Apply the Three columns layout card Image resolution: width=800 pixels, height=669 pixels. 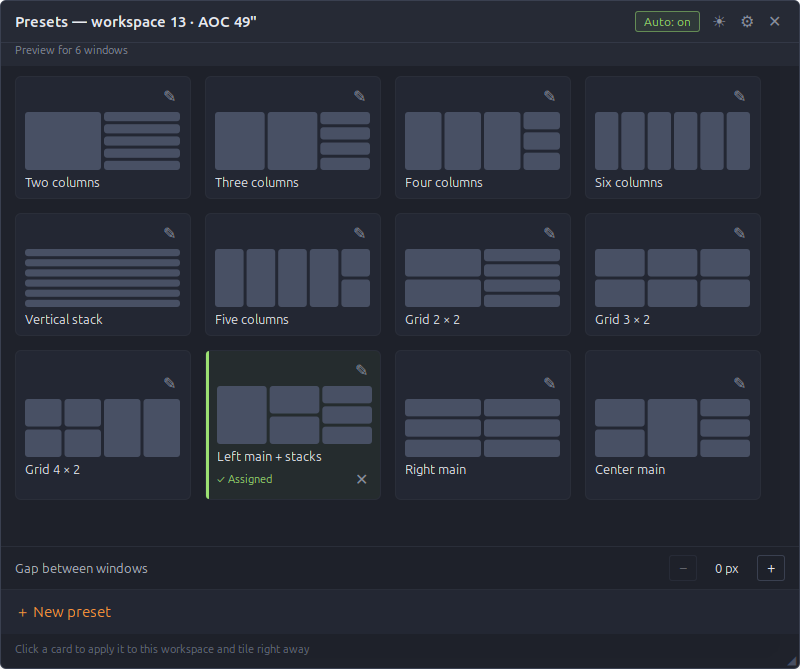(x=293, y=137)
